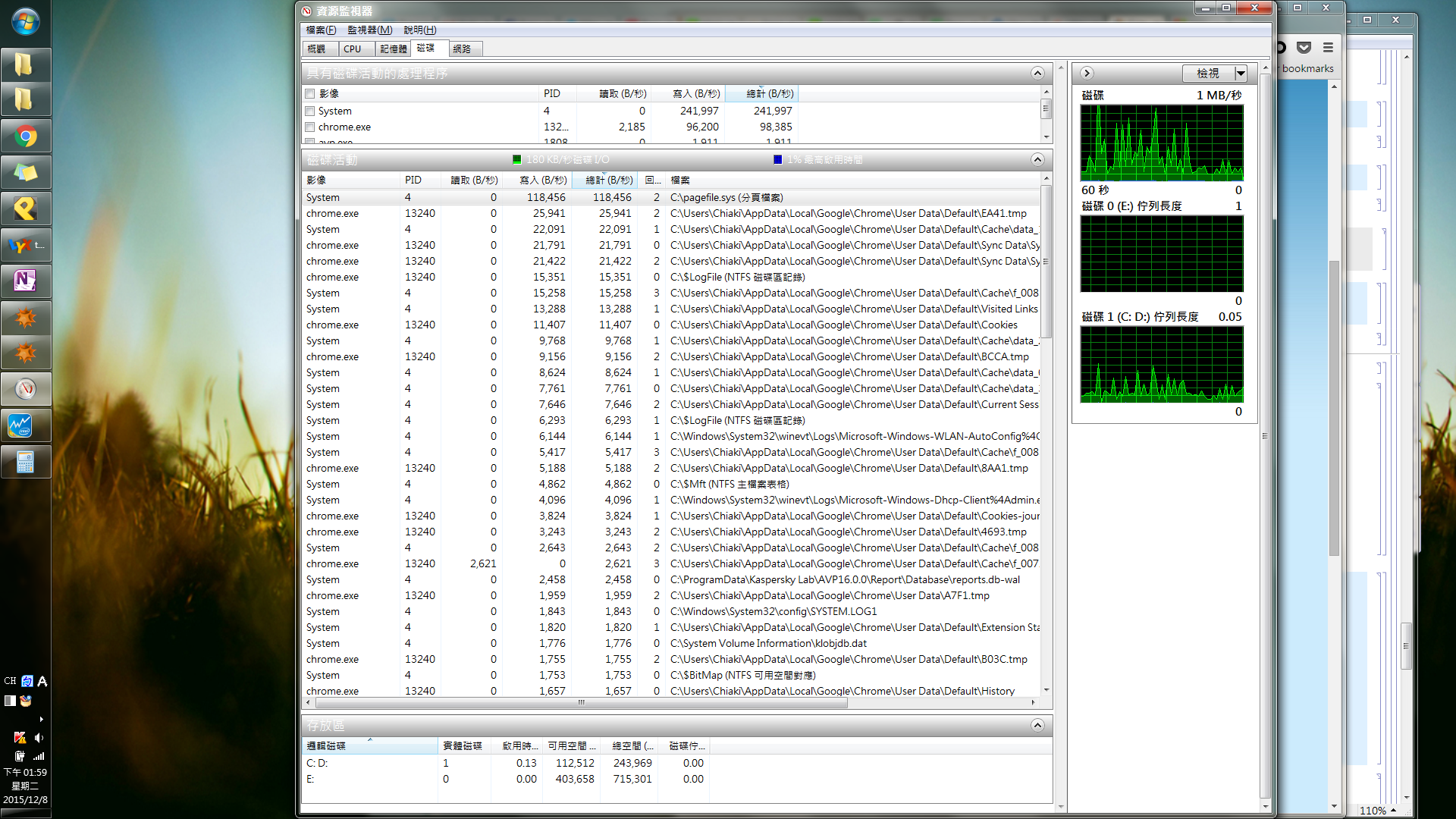Screen dimensions: 1456x819
Task: Click the 檢視 button in graph pane
Action: coord(1208,74)
